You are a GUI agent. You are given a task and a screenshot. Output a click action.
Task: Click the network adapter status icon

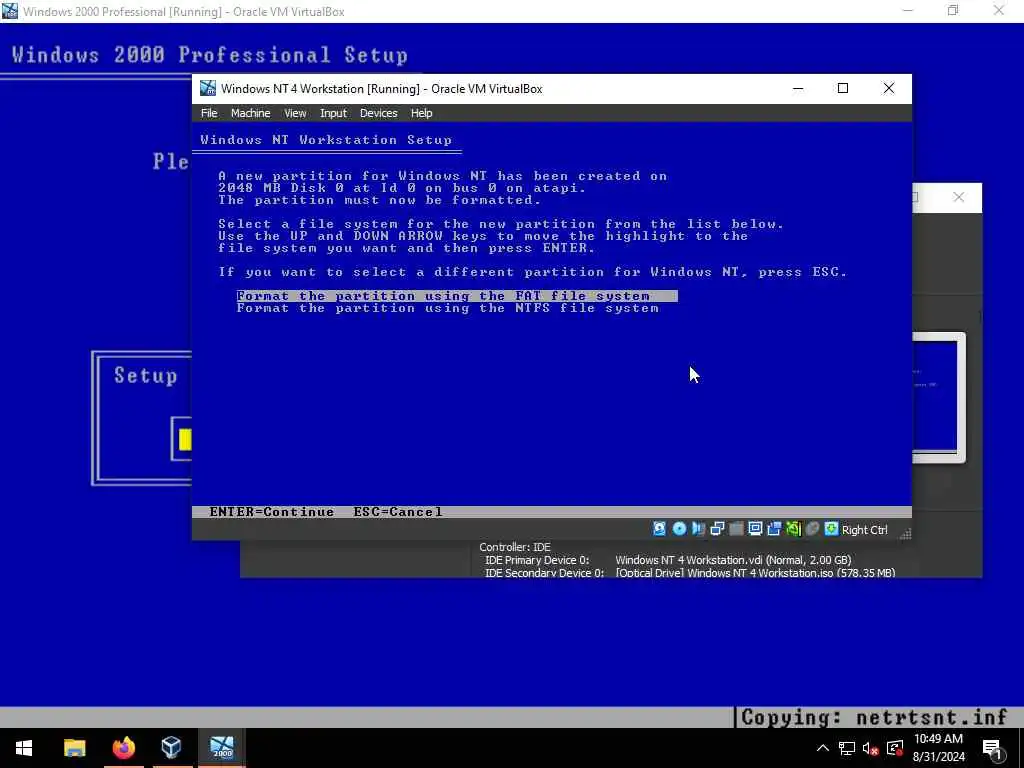tap(717, 529)
